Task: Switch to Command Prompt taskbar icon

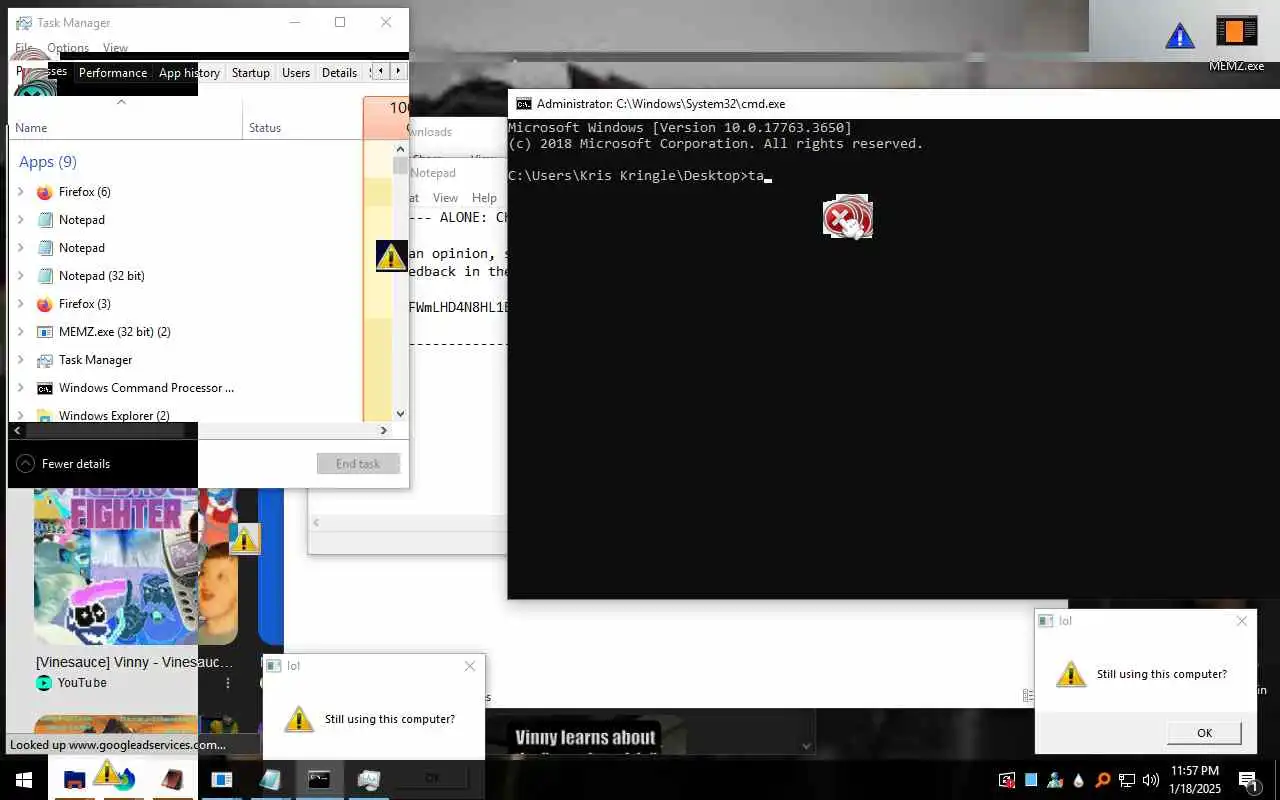Action: pyautogui.click(x=319, y=779)
